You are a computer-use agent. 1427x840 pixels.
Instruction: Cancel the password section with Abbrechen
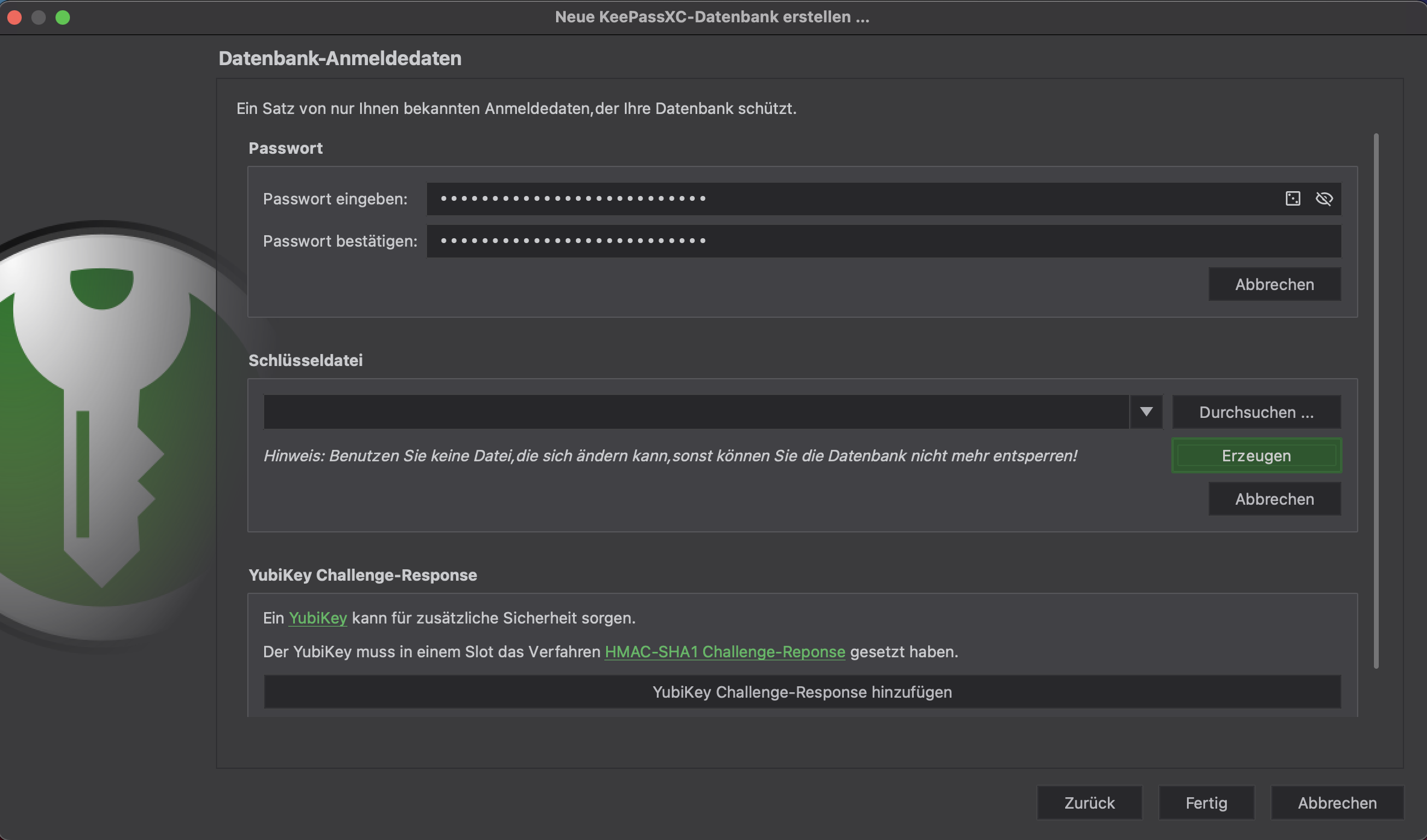pos(1274,284)
